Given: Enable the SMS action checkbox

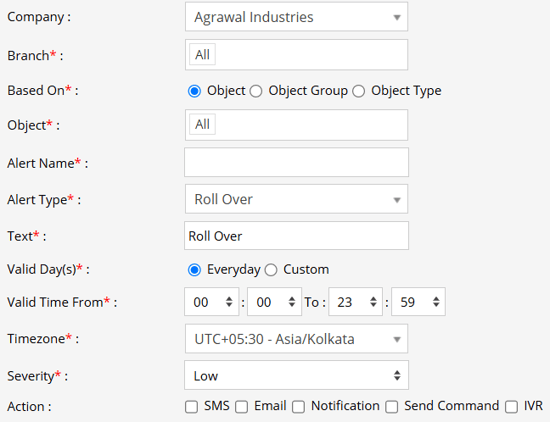Looking at the screenshot, I should (x=192, y=407).
